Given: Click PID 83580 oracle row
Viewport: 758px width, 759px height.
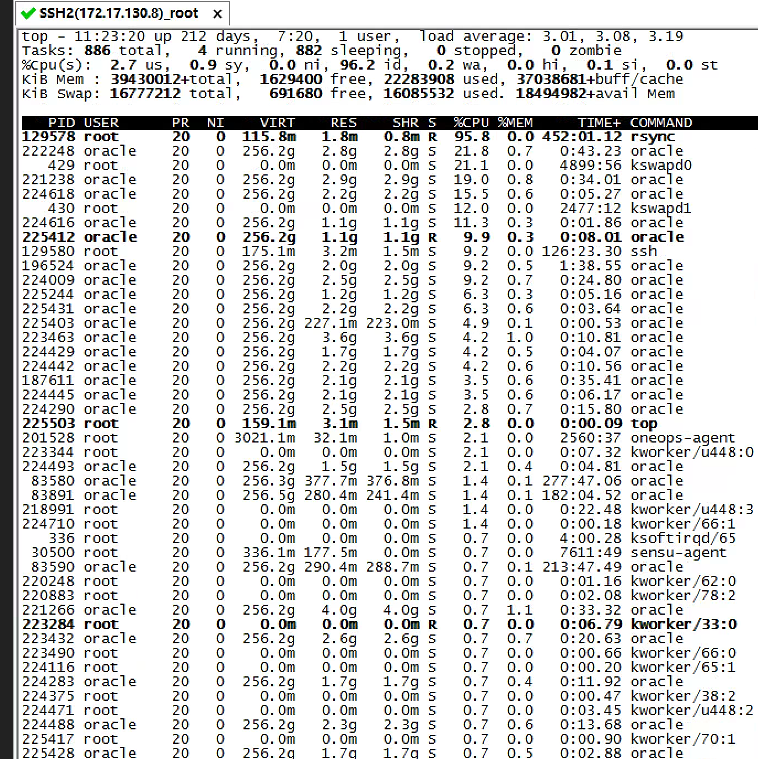Looking at the screenshot, I should point(53,481).
